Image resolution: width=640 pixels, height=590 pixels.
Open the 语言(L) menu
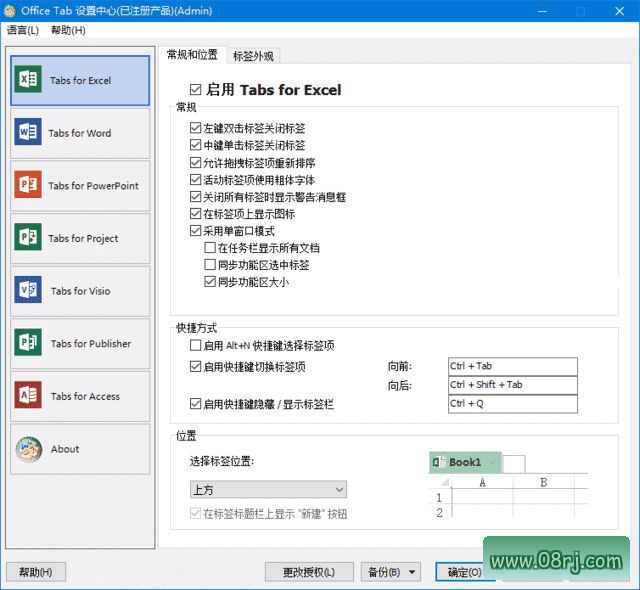tap(23, 30)
